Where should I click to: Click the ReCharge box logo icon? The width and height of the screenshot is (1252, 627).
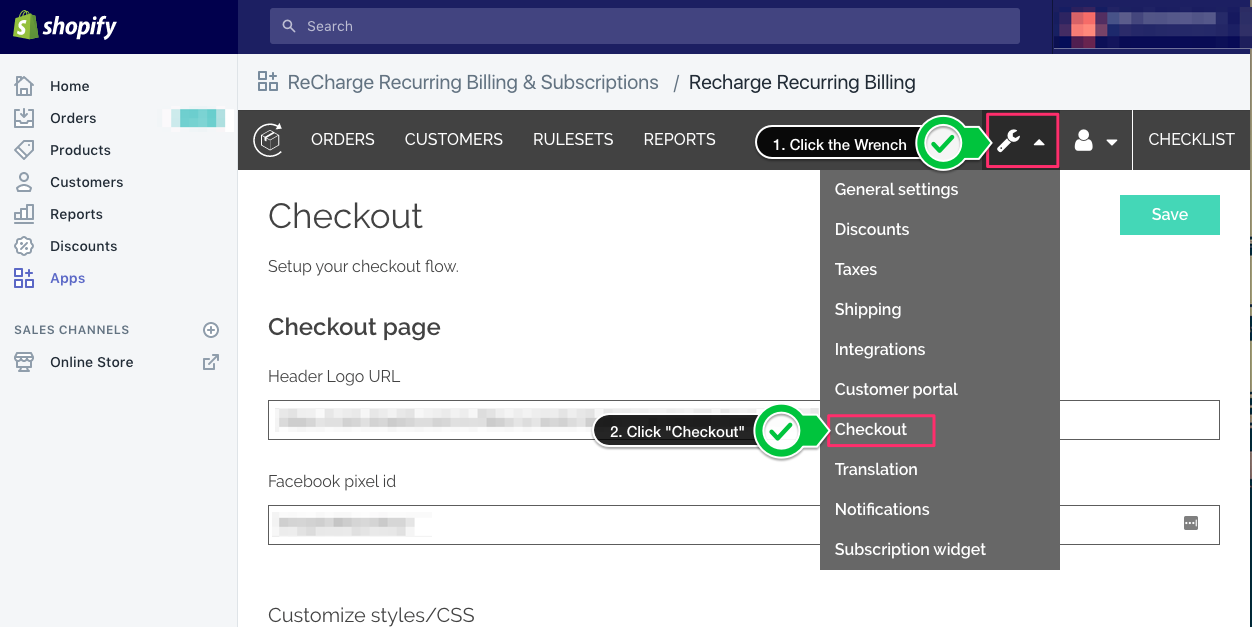pos(267,140)
